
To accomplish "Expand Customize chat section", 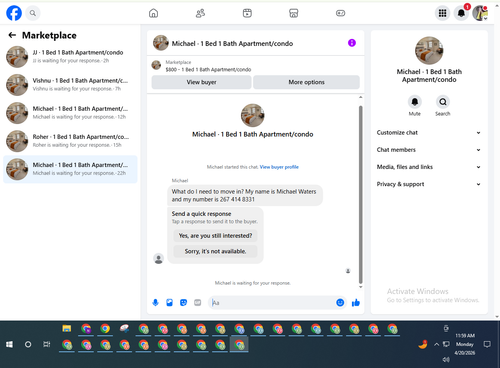I will click(x=429, y=133).
